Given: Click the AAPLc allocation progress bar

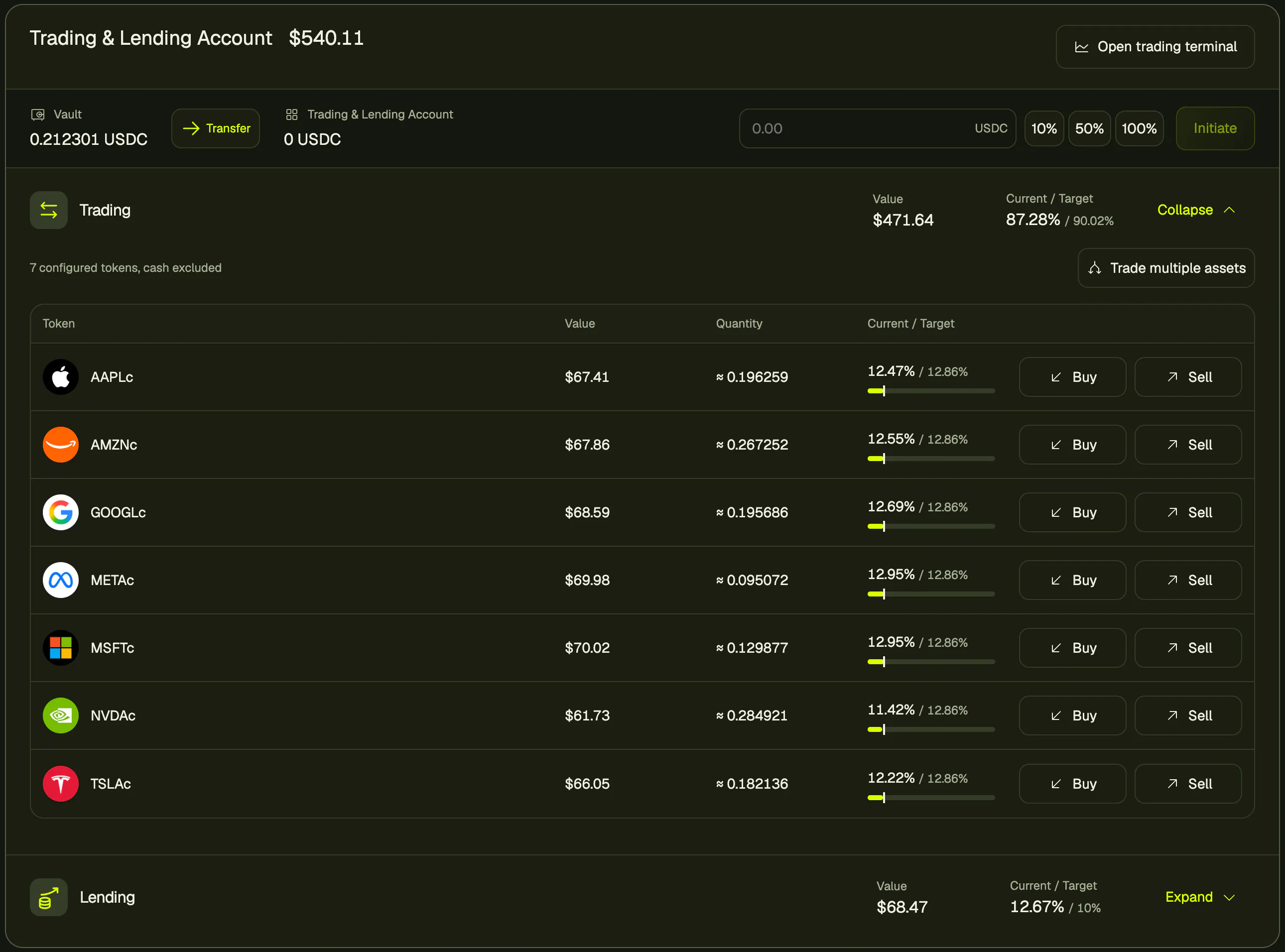Looking at the screenshot, I should tap(931, 391).
